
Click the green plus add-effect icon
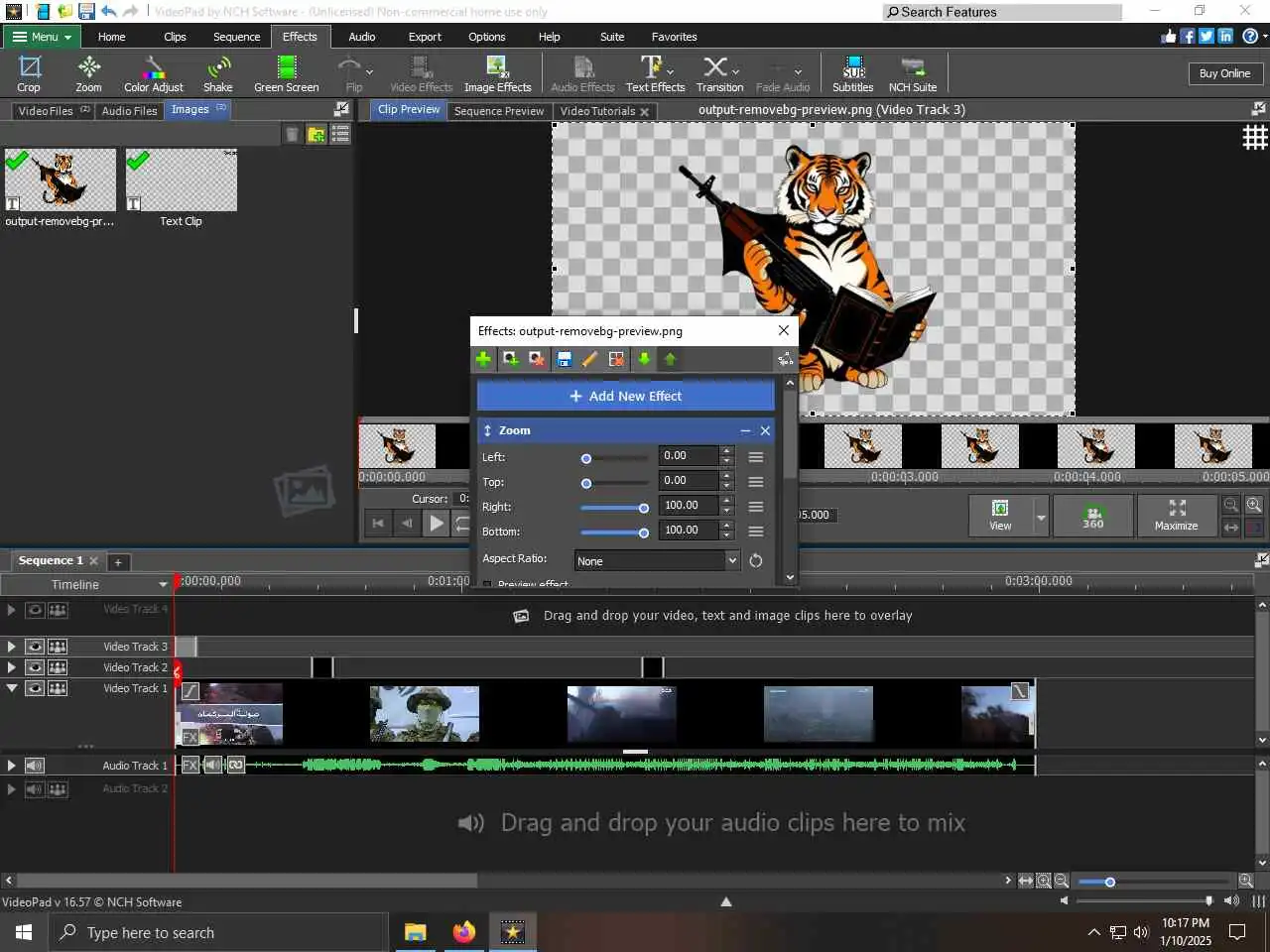(x=483, y=359)
